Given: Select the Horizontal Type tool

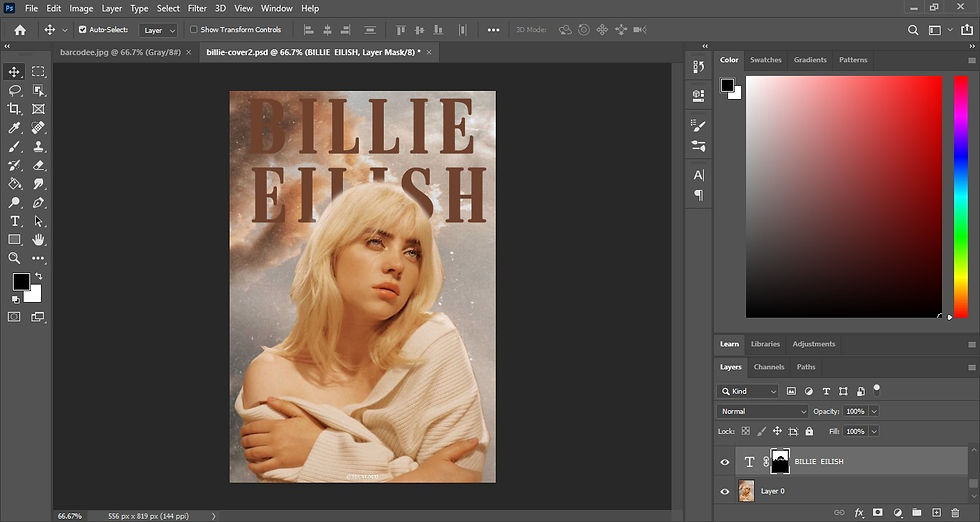Looking at the screenshot, I should pos(15,221).
